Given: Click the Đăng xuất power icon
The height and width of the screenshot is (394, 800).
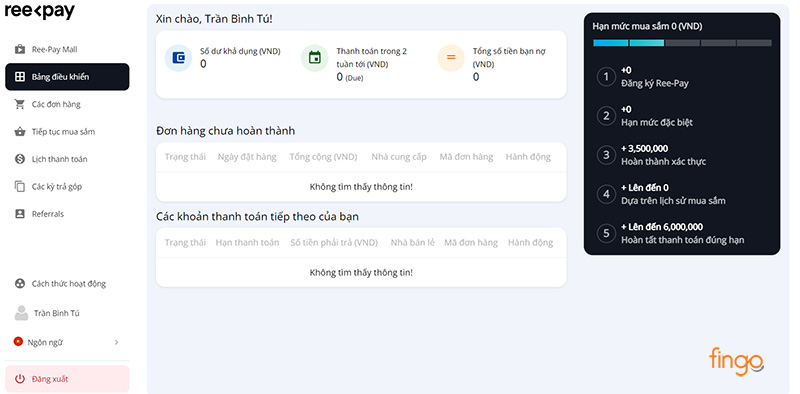Looking at the screenshot, I should 20,379.
